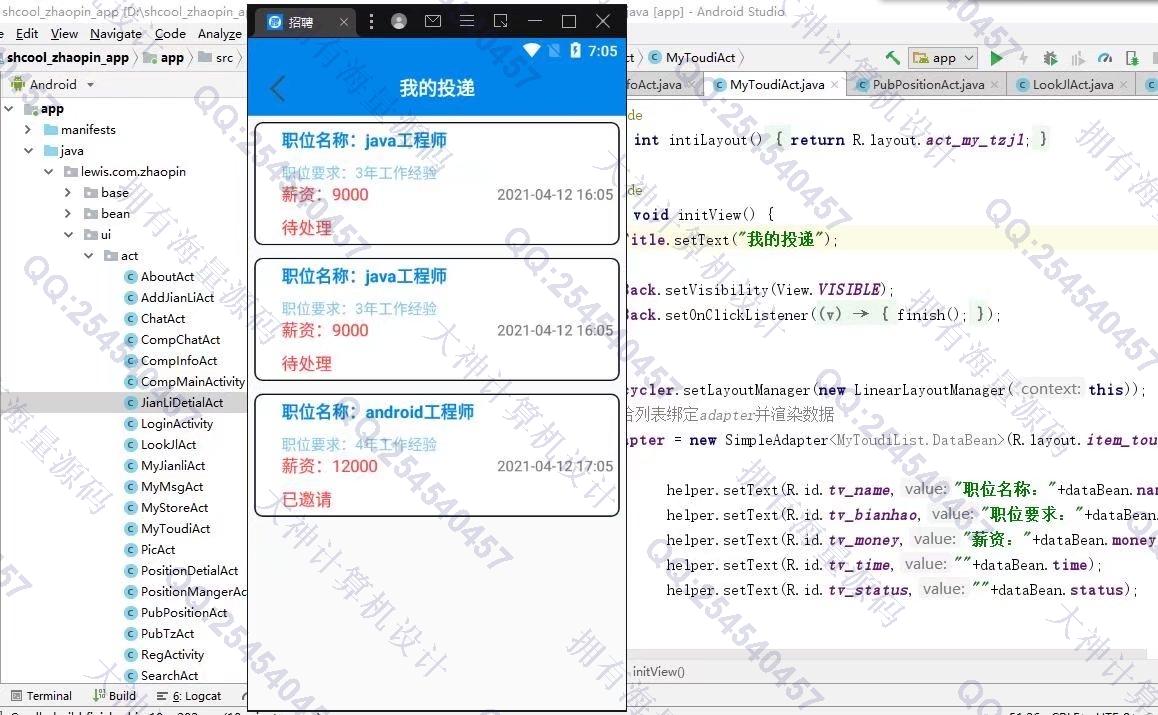
Task: Collapse lewis.com.zhaopin package
Action: 49,171
